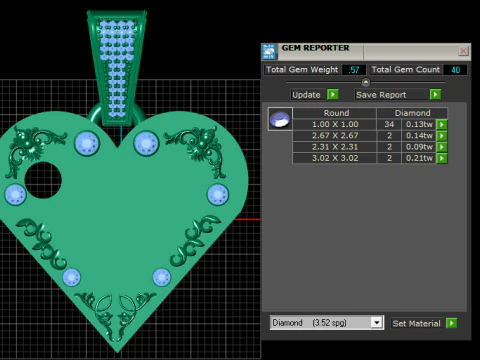Click the Save Report label button
Viewport: 480px width, 360px height.
click(391, 95)
